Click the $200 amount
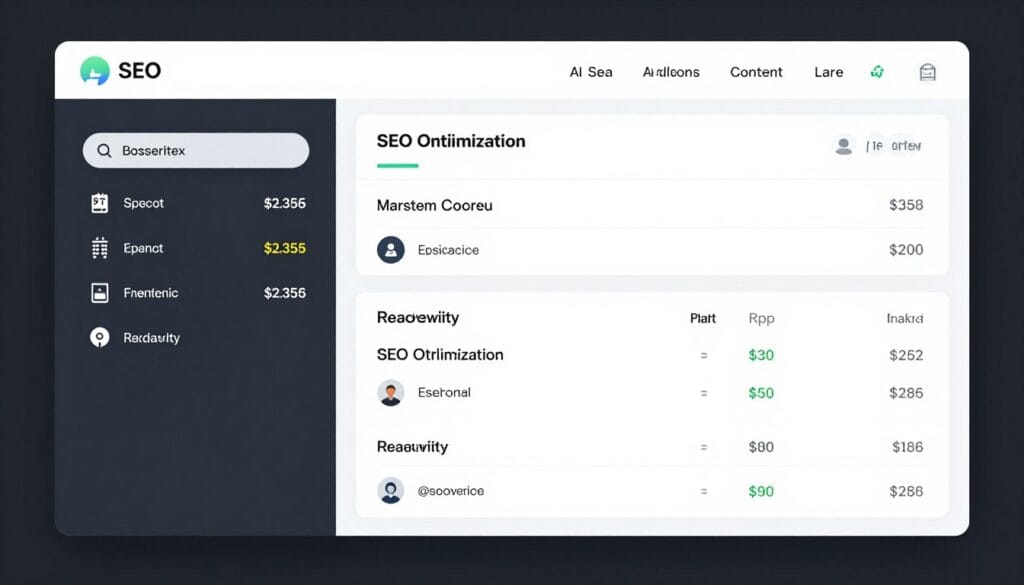Image resolution: width=1024 pixels, height=585 pixels. (906, 249)
